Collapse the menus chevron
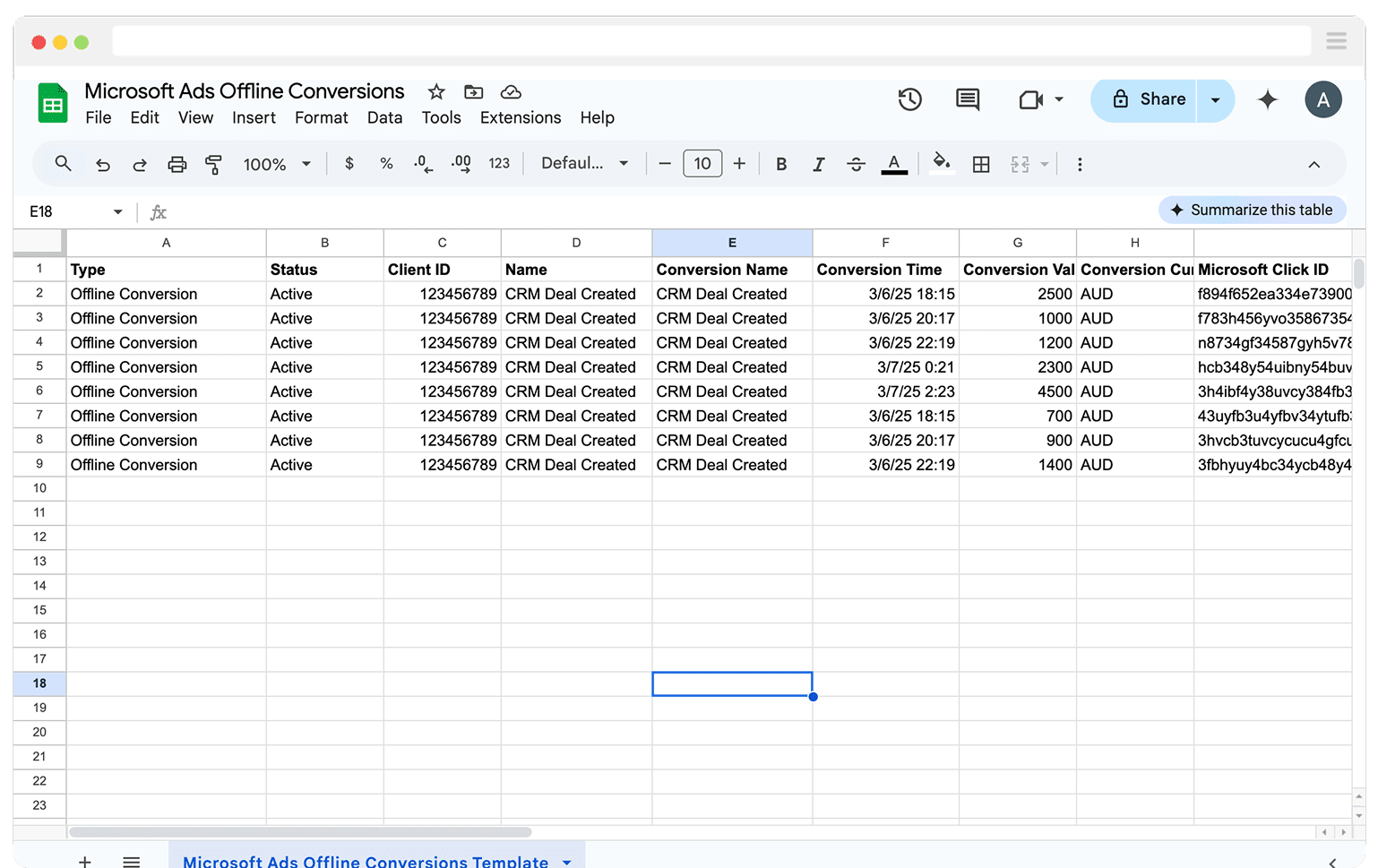Viewport: 1378px width, 868px height. (x=1314, y=165)
